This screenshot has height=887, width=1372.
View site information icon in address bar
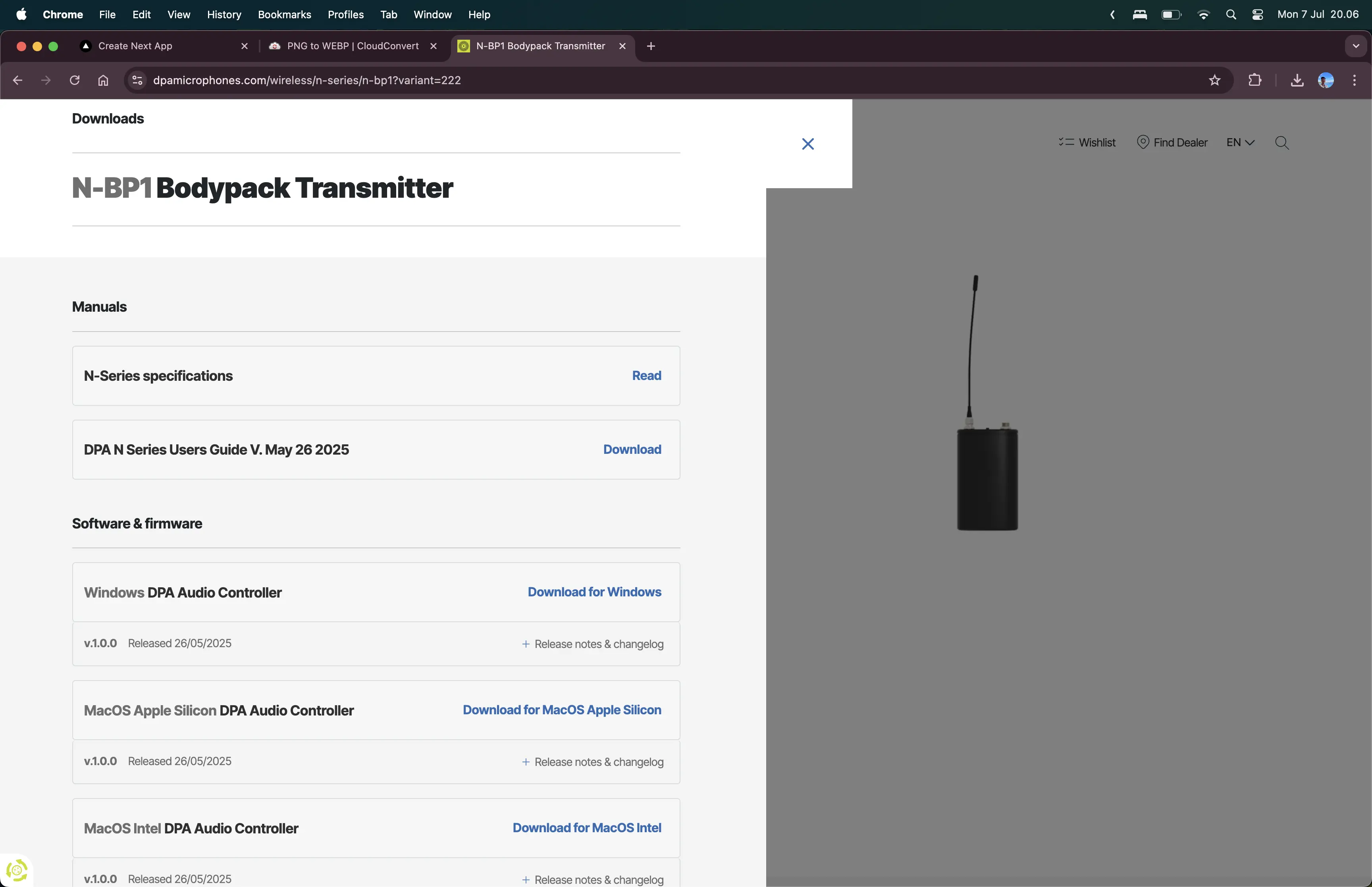(137, 80)
